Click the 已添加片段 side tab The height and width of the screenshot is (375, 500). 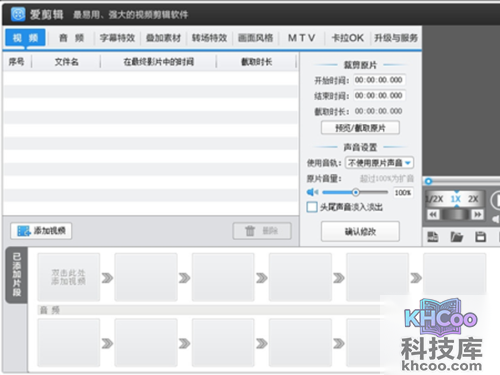pyautogui.click(x=17, y=275)
